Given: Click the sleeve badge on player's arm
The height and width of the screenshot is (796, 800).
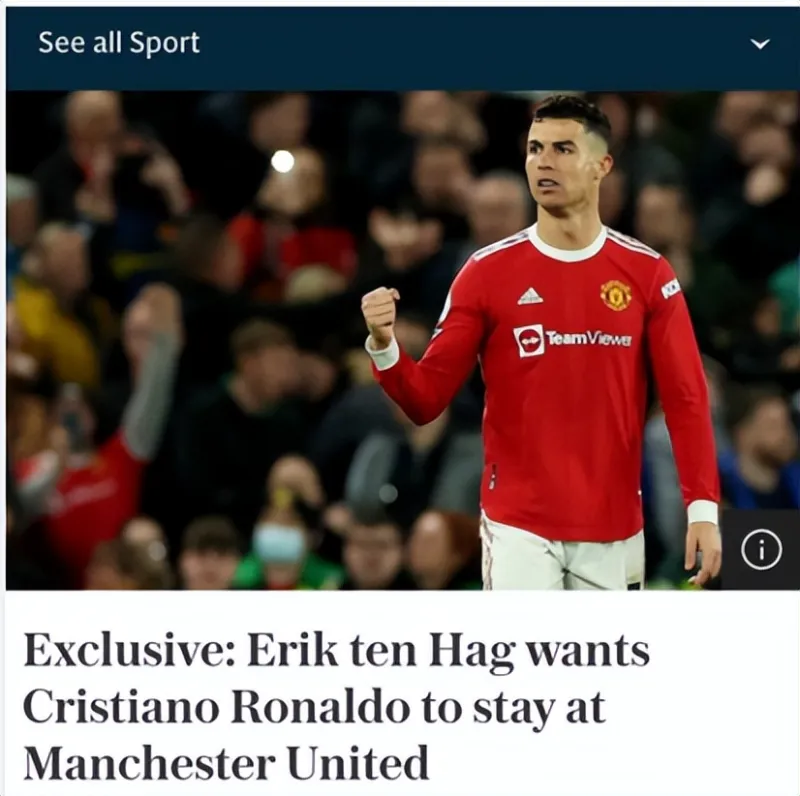Looking at the screenshot, I should coord(670,289).
